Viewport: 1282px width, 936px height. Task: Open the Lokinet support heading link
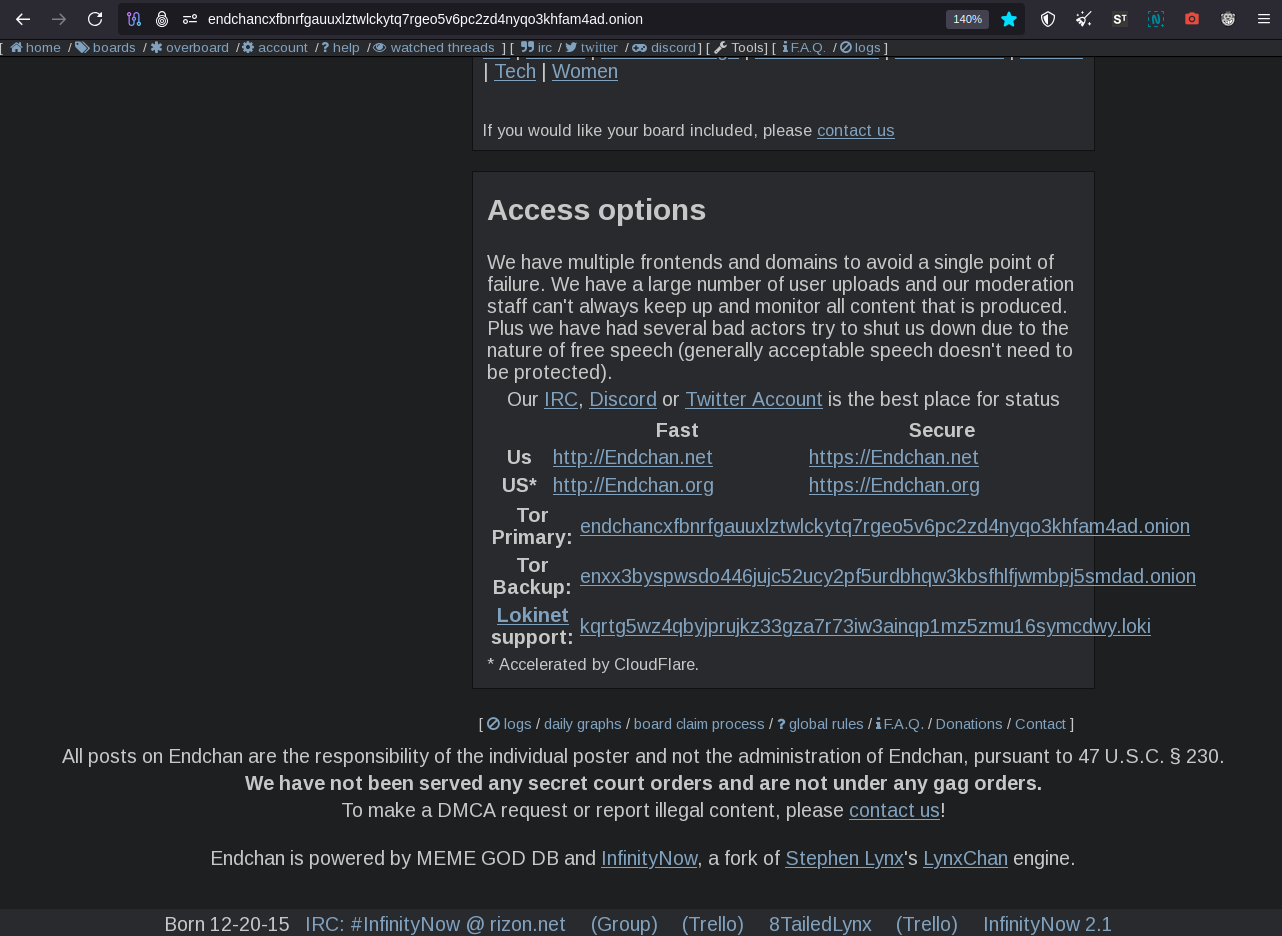click(x=532, y=615)
